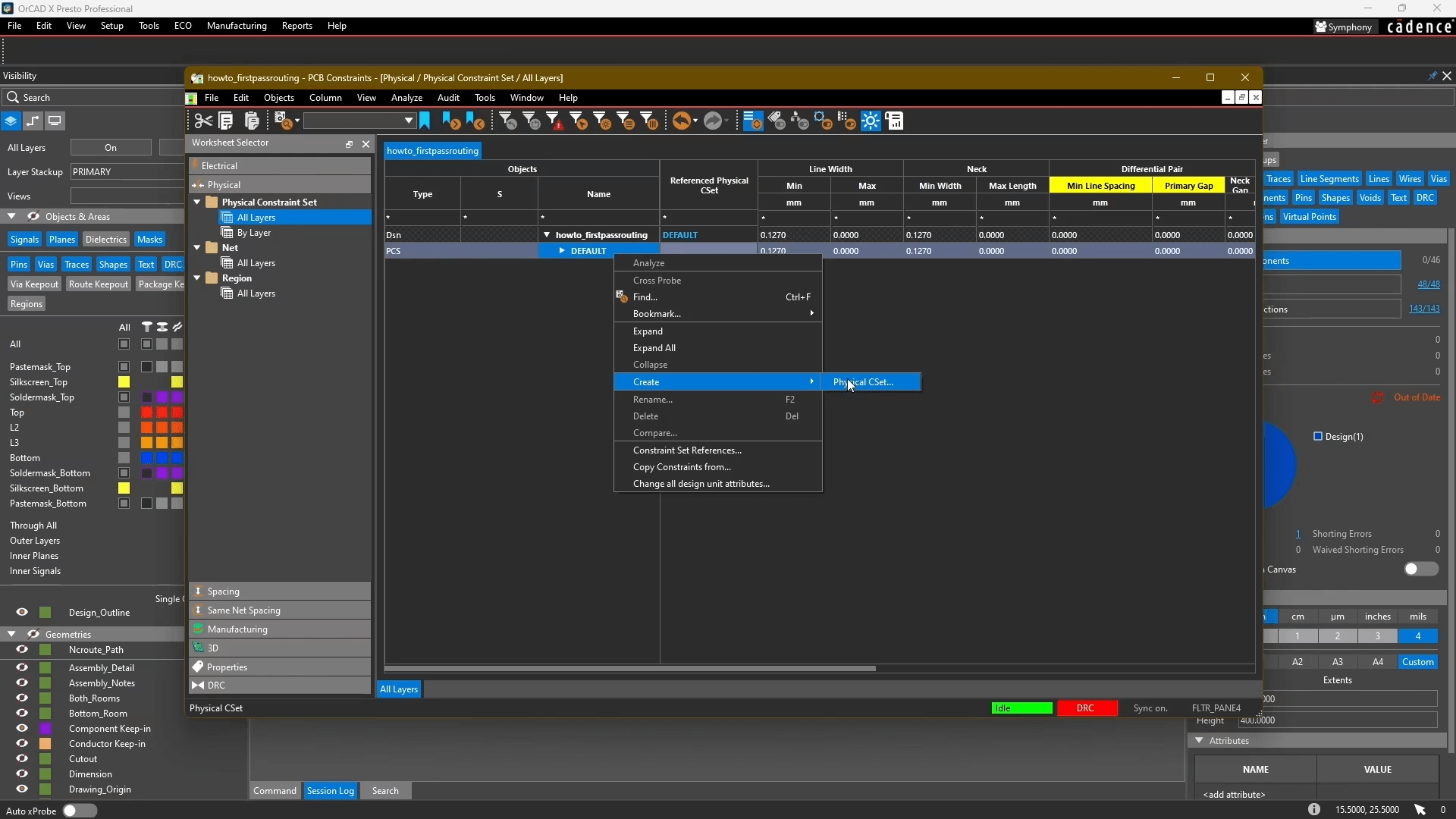1456x819 pixels.
Task: Click the Find search icon in Constraints toolbar
Action: click(x=284, y=121)
